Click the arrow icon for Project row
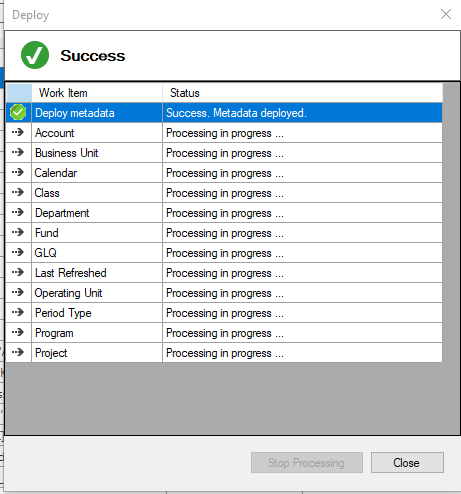 pyautogui.click(x=18, y=352)
